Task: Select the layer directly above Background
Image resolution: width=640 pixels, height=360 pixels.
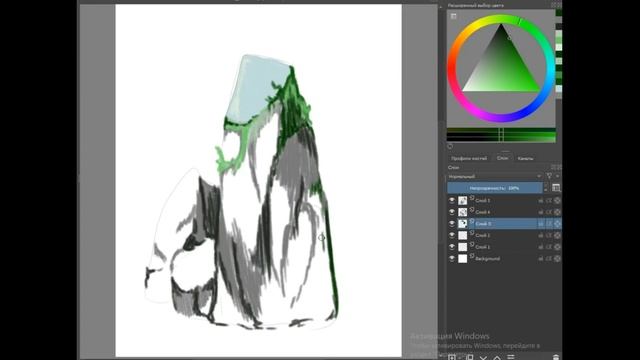Action: click(x=504, y=247)
